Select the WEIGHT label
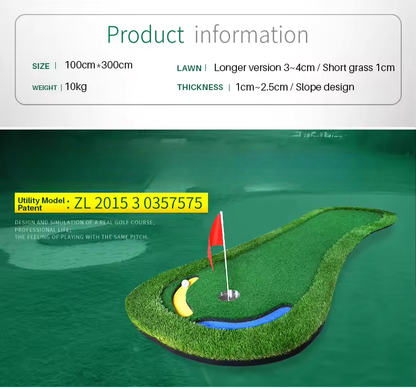The width and height of the screenshot is (416, 388). 44,88
